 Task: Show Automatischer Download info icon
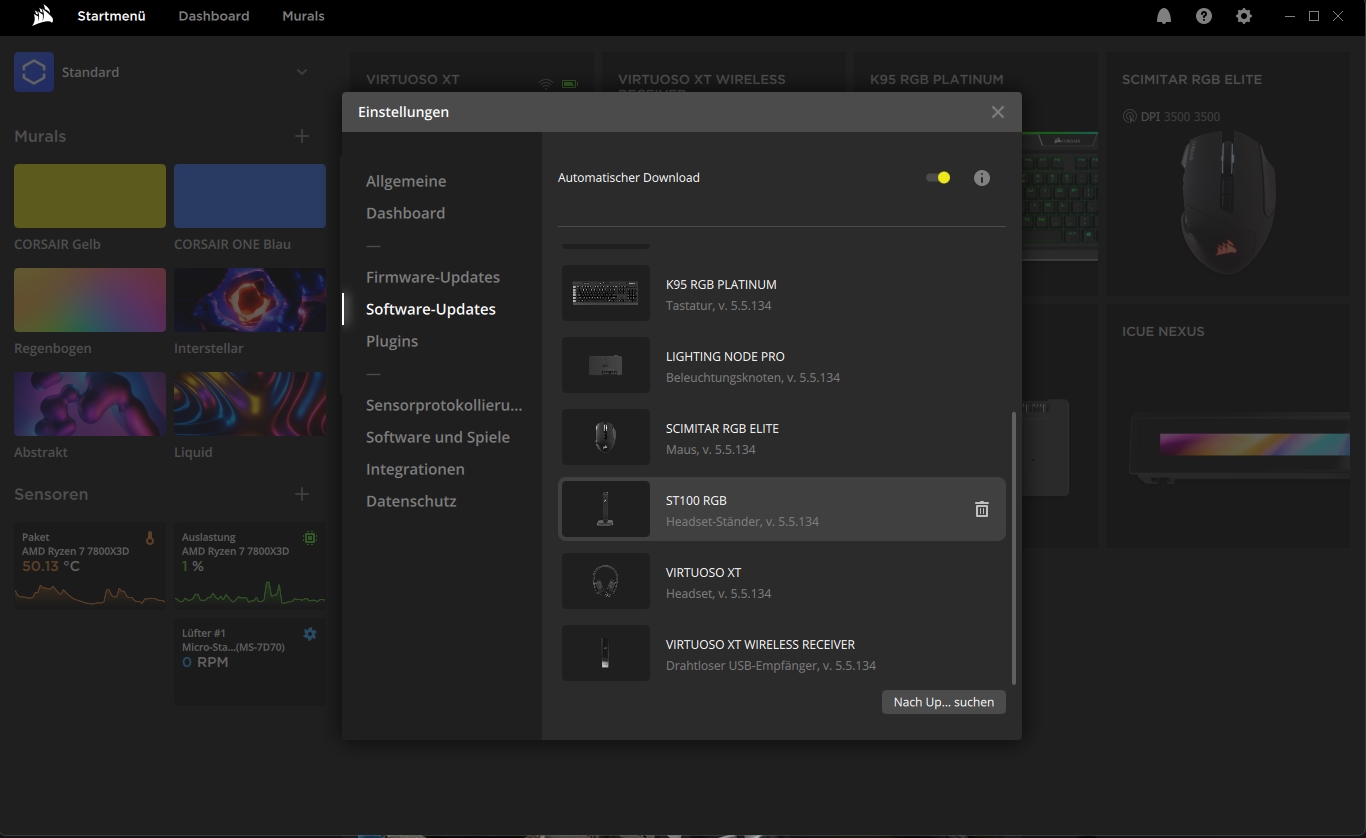[x=982, y=178]
